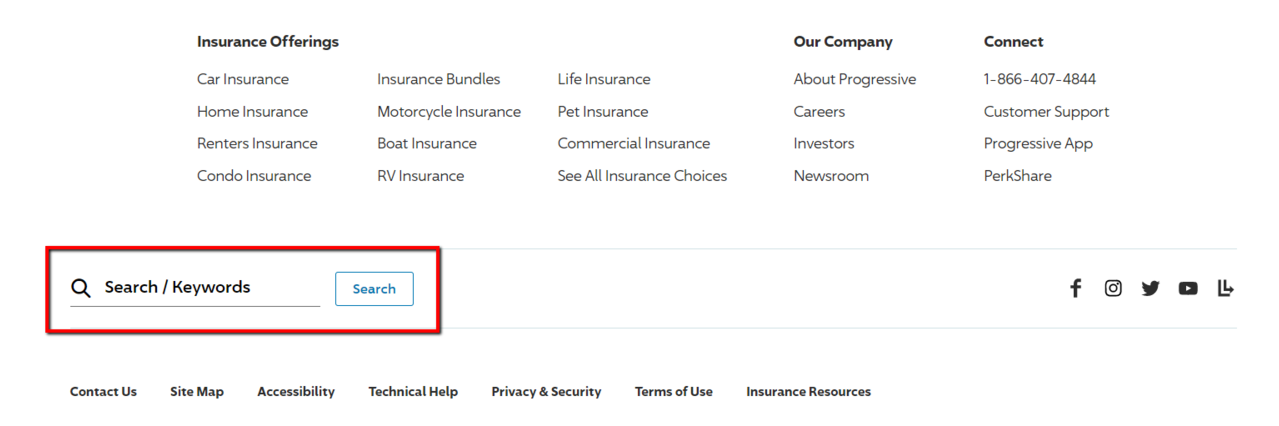The height and width of the screenshot is (426, 1279).
Task: Visit the About Progressive page
Action: pyautogui.click(x=855, y=79)
